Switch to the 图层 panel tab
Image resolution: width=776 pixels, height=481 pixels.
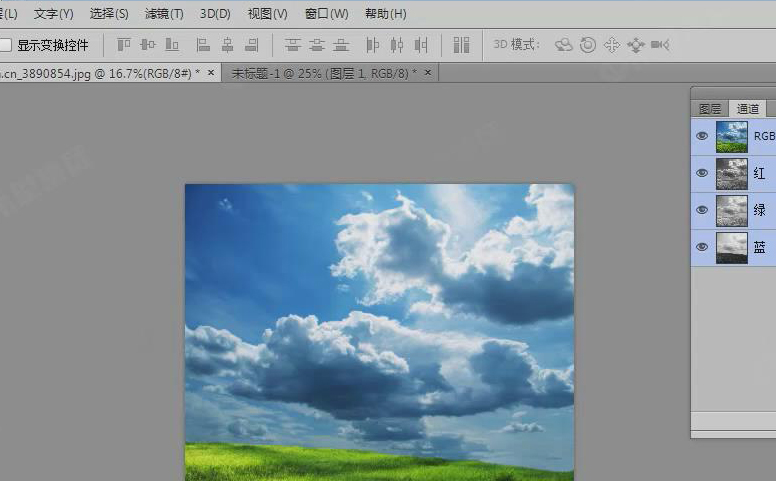click(710, 109)
